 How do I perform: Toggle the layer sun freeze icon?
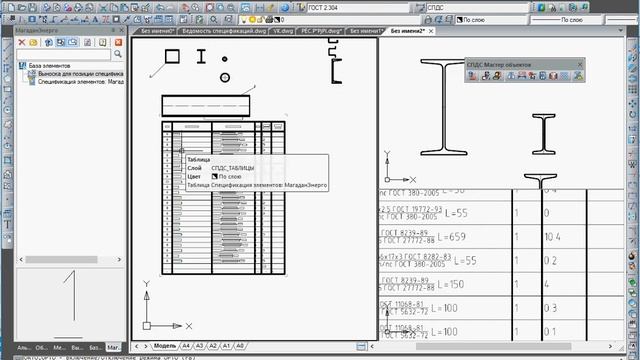pos(252,20)
